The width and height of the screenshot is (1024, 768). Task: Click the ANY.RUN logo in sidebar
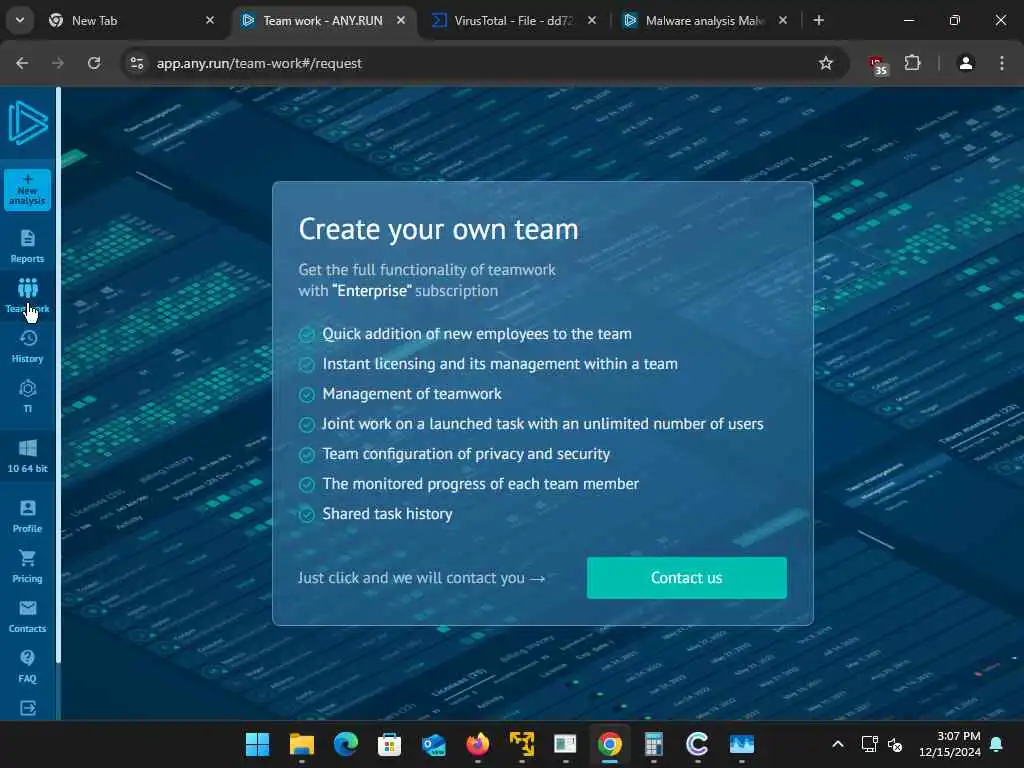[x=27, y=122]
